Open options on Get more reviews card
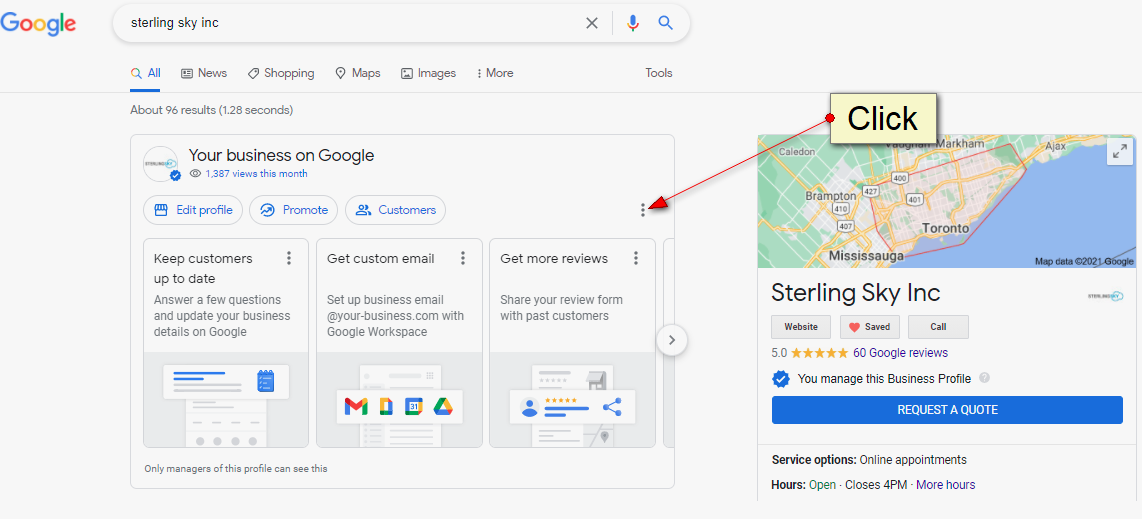1142x519 pixels. click(x=636, y=258)
